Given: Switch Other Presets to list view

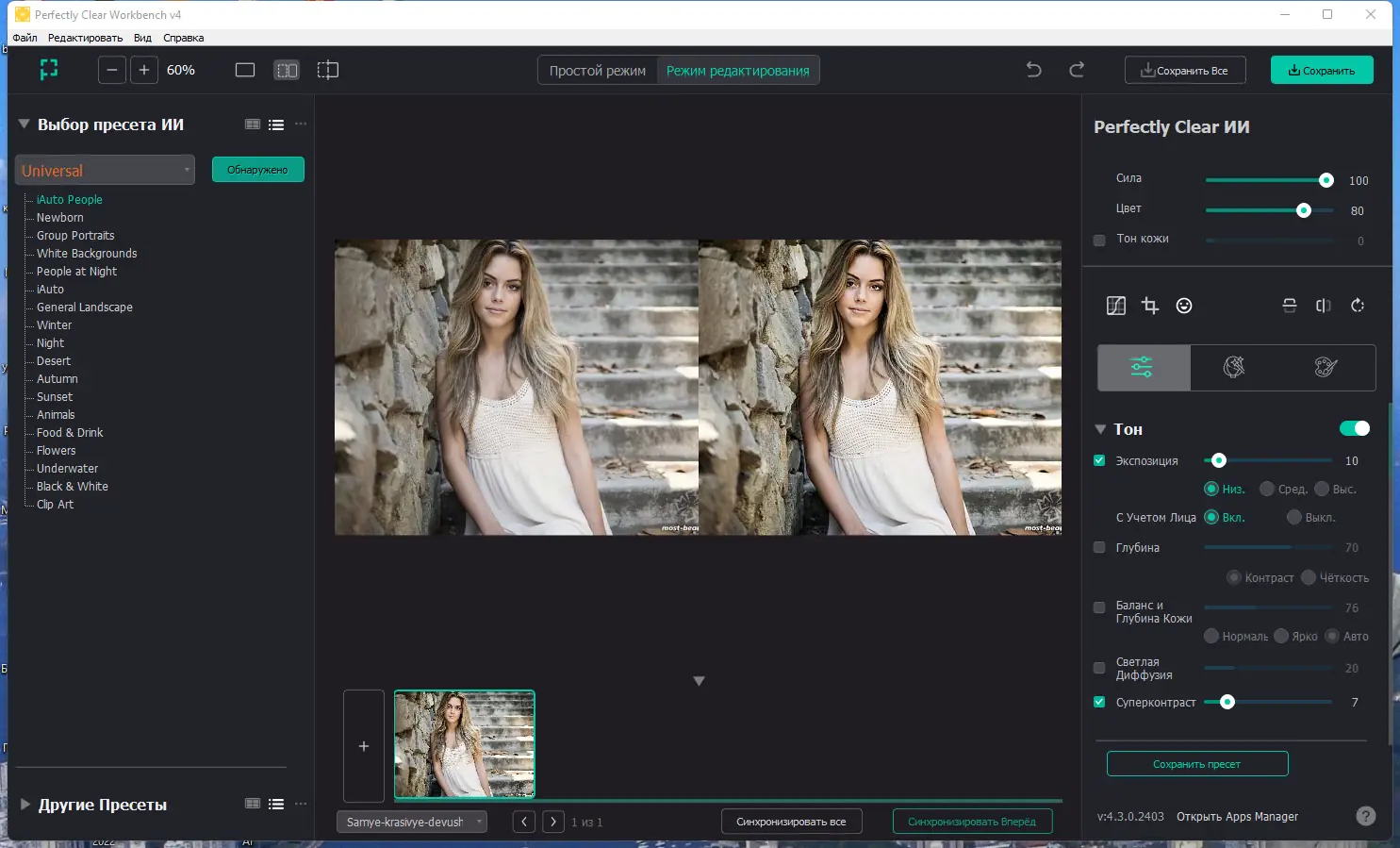Looking at the screenshot, I should point(276,804).
